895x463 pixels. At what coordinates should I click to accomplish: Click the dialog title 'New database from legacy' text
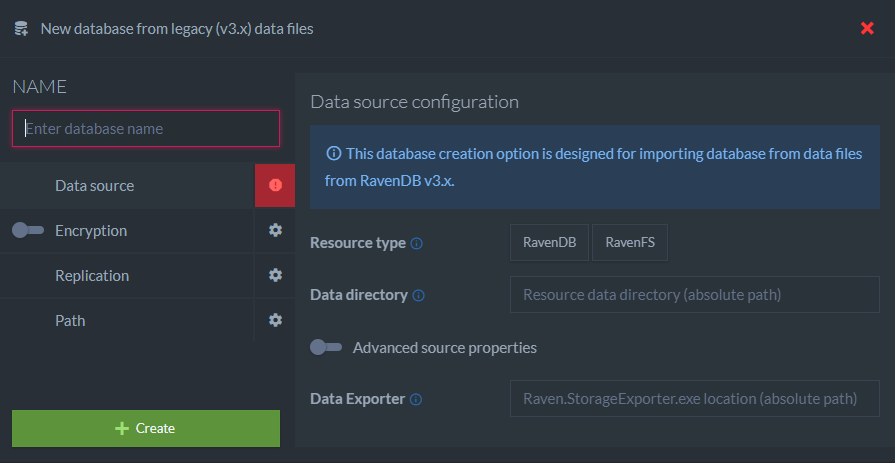point(177,29)
